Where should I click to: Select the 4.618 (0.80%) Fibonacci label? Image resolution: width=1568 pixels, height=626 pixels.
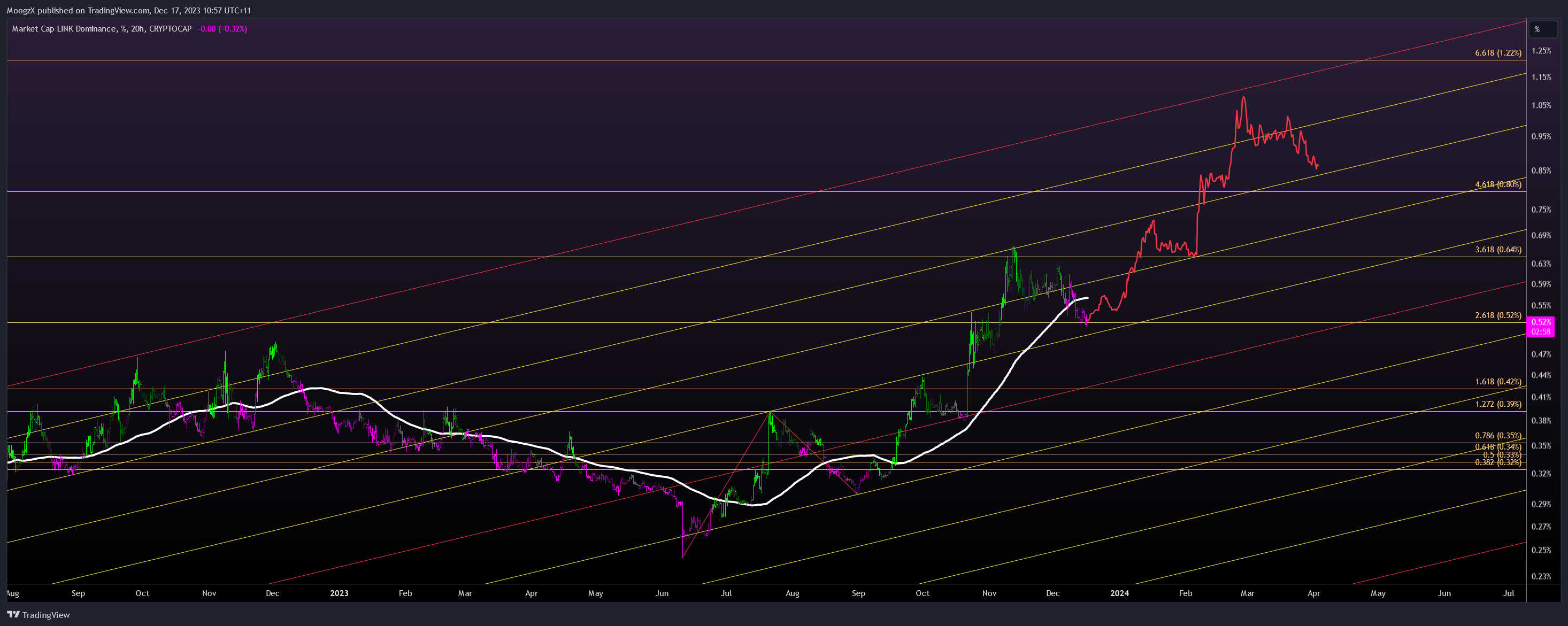[1498, 184]
